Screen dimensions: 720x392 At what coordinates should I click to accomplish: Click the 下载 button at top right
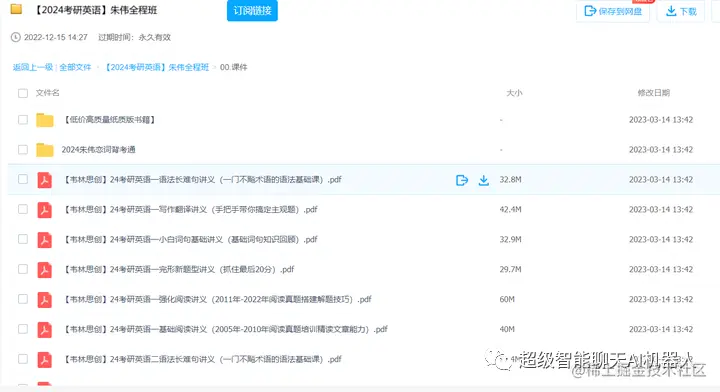coord(681,11)
